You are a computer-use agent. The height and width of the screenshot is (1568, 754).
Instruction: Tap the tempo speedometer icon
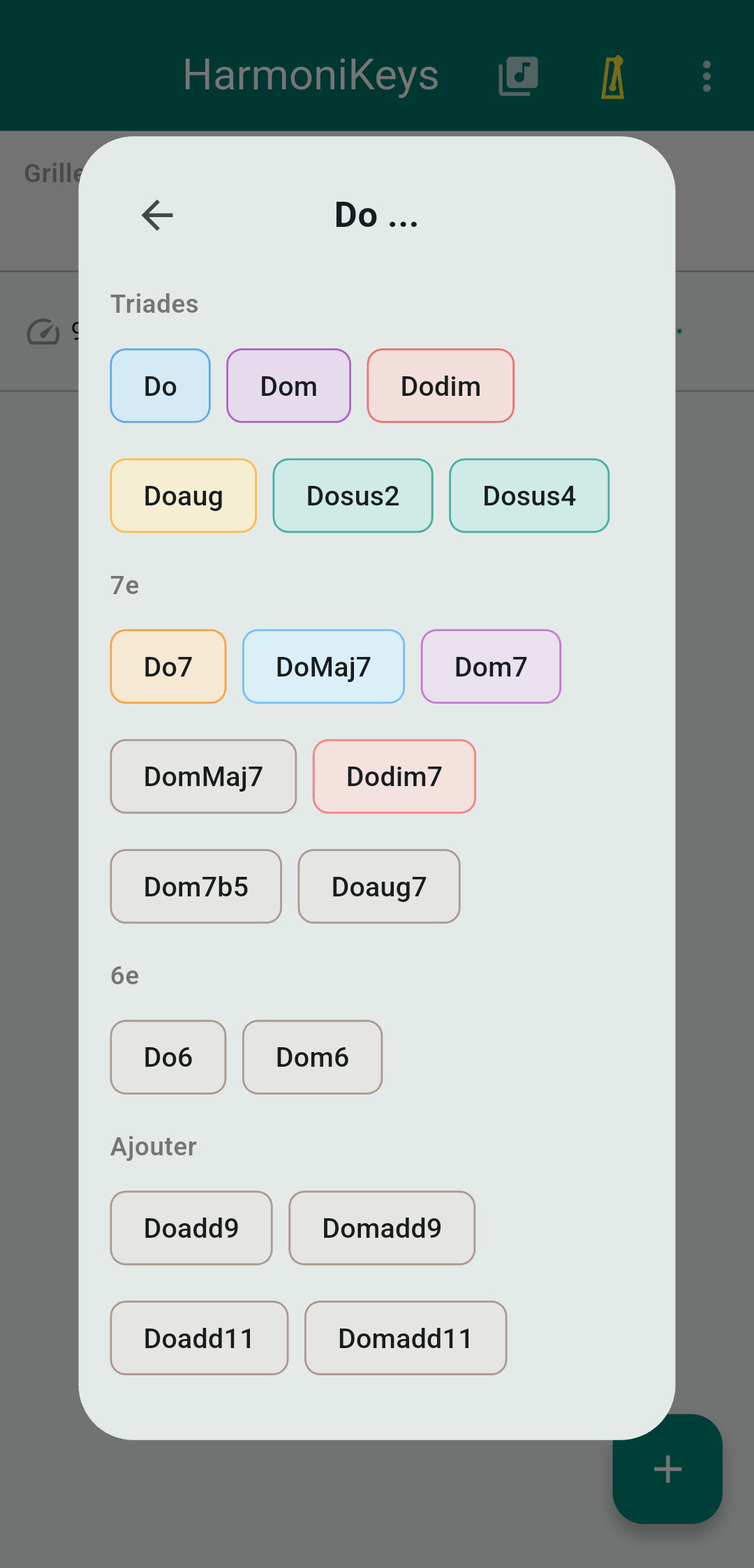point(43,332)
